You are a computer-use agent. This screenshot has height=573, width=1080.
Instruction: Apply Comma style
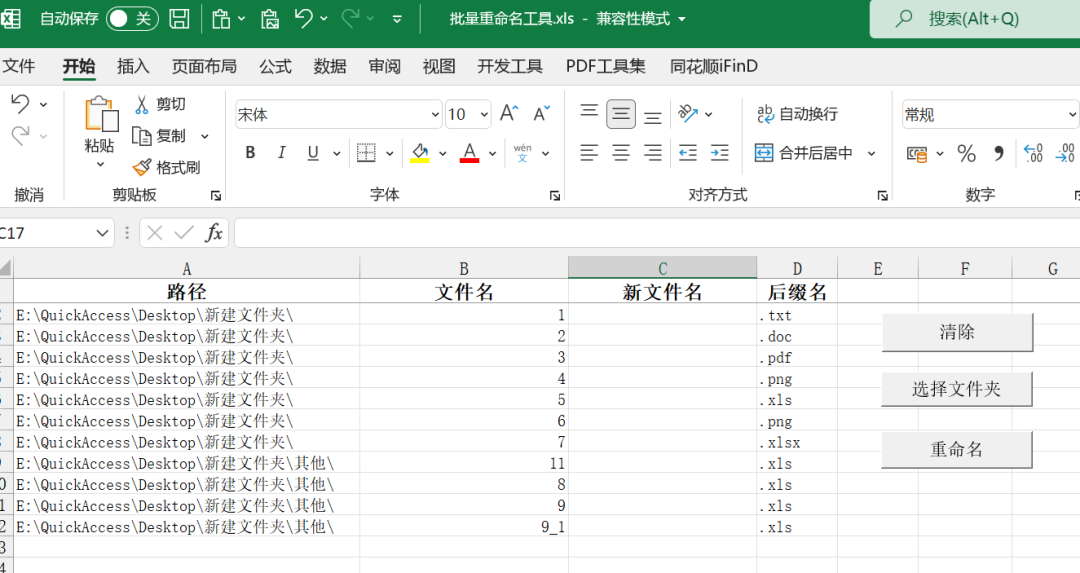(x=999, y=154)
